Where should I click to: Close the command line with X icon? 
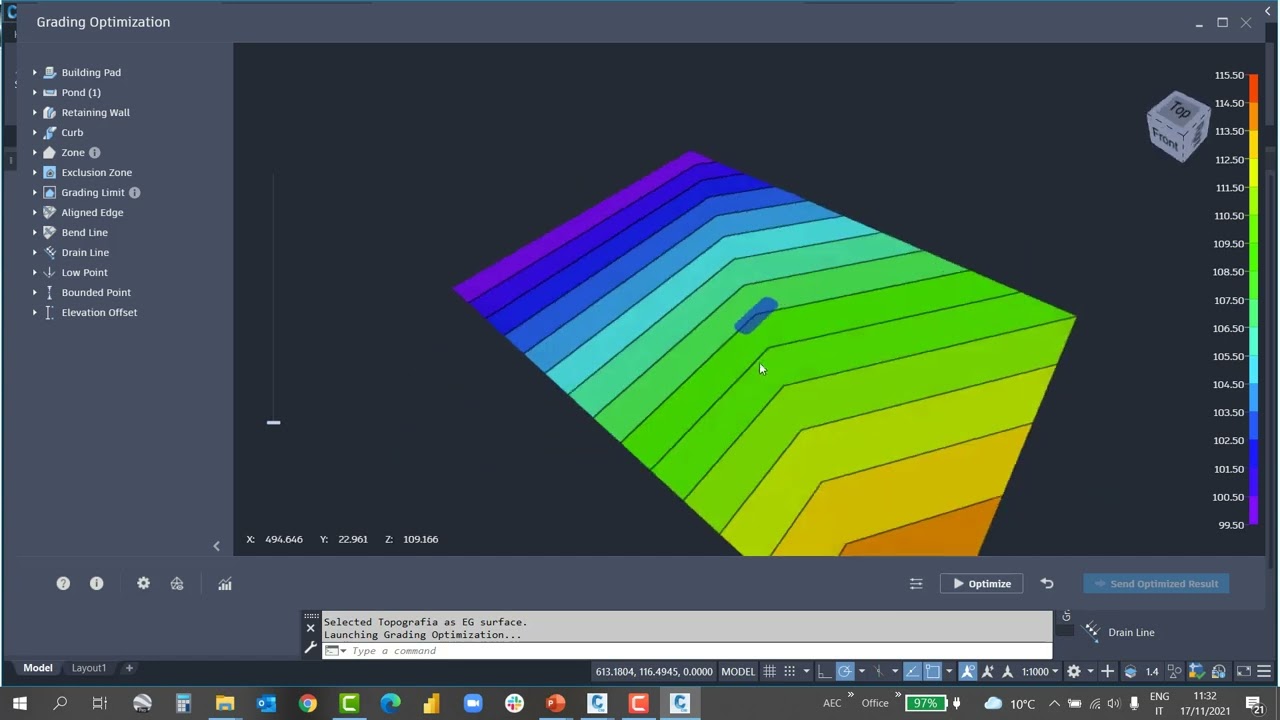311,629
